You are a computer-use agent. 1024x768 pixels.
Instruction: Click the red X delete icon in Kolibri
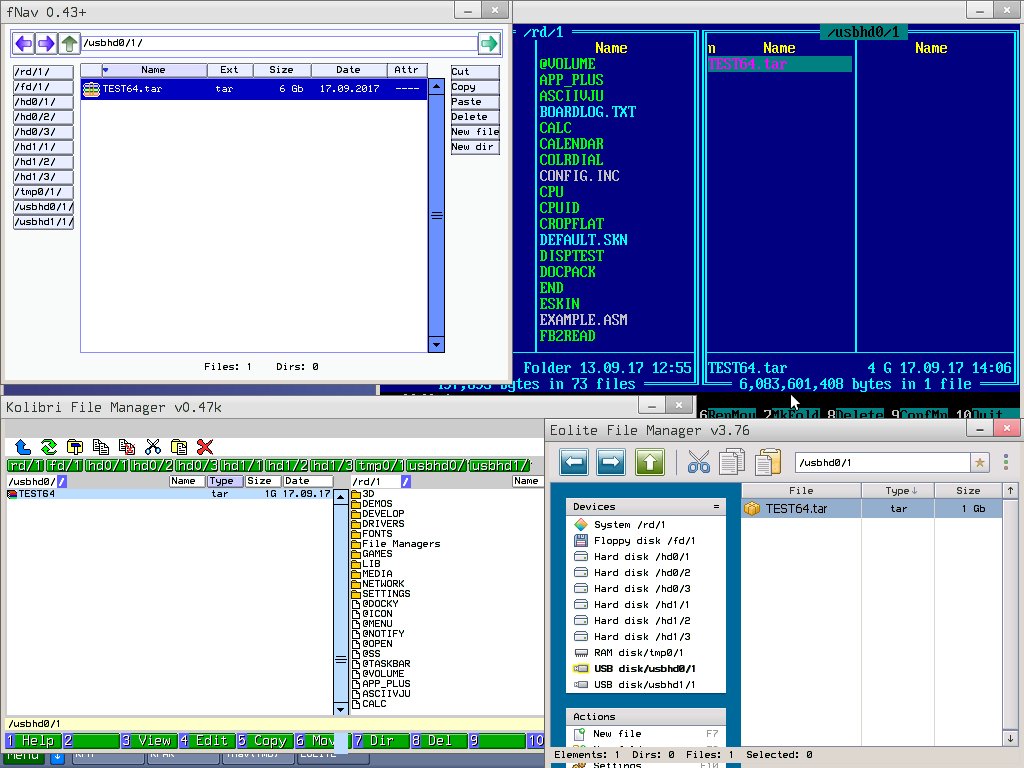pyautogui.click(x=205, y=447)
